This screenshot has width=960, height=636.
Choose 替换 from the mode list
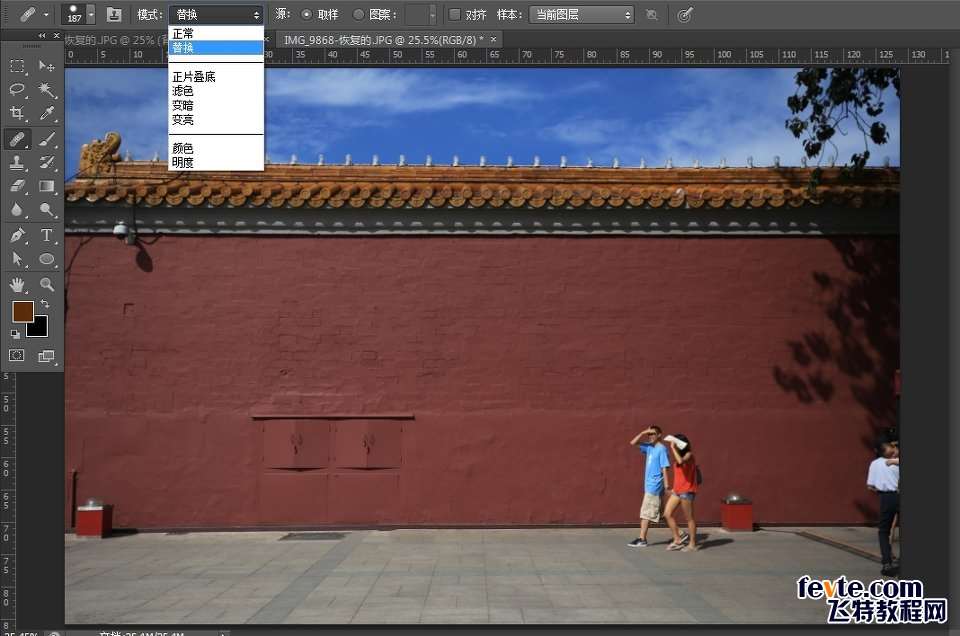(216, 47)
